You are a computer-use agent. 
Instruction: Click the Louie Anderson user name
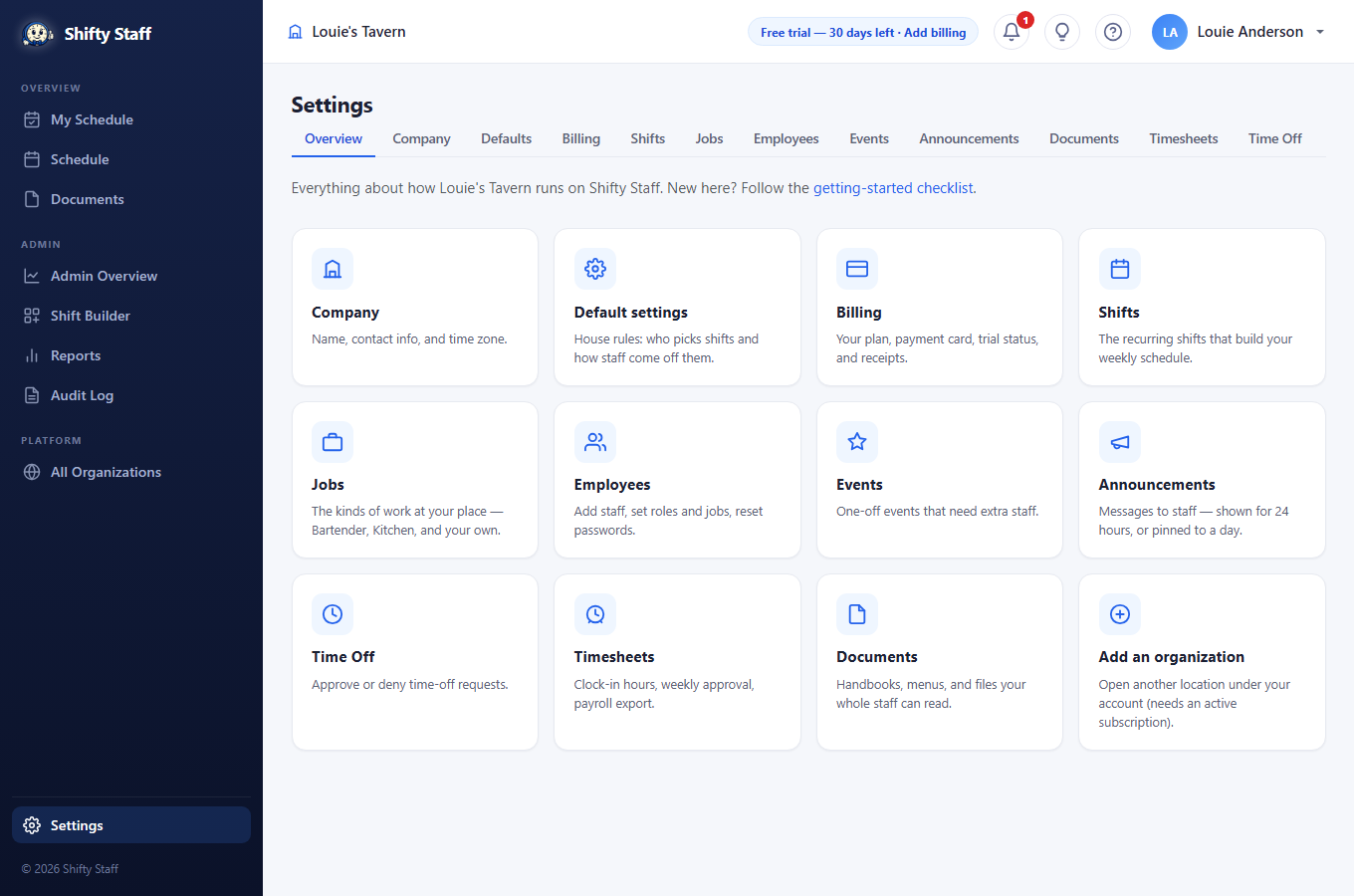1250,32
